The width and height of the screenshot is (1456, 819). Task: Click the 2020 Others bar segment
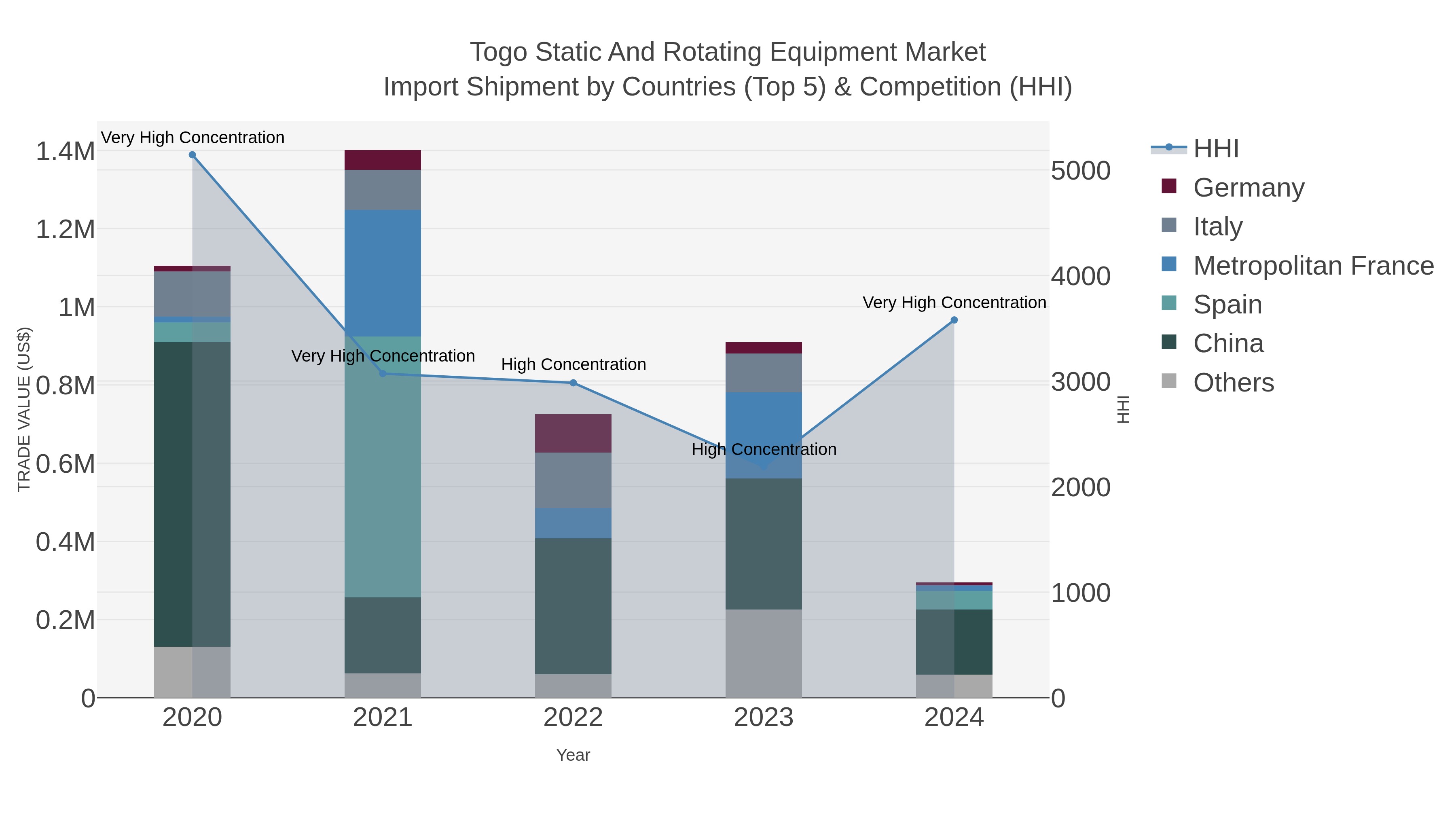tap(192, 672)
